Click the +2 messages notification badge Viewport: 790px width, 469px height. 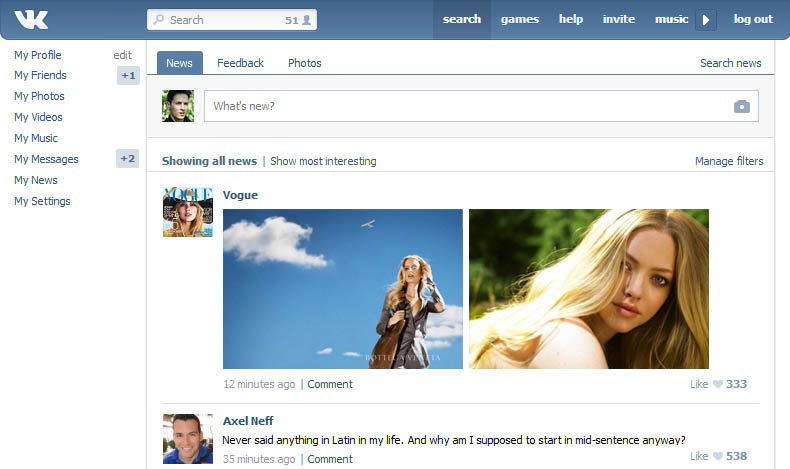(x=128, y=159)
